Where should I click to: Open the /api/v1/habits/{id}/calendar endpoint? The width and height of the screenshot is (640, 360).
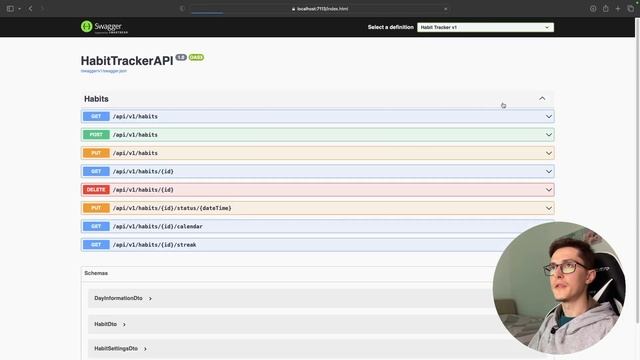(x=317, y=227)
